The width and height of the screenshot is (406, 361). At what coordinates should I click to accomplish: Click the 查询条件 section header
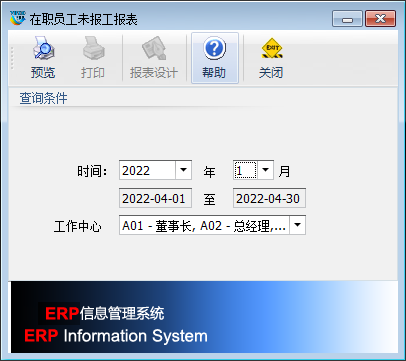(x=43, y=98)
